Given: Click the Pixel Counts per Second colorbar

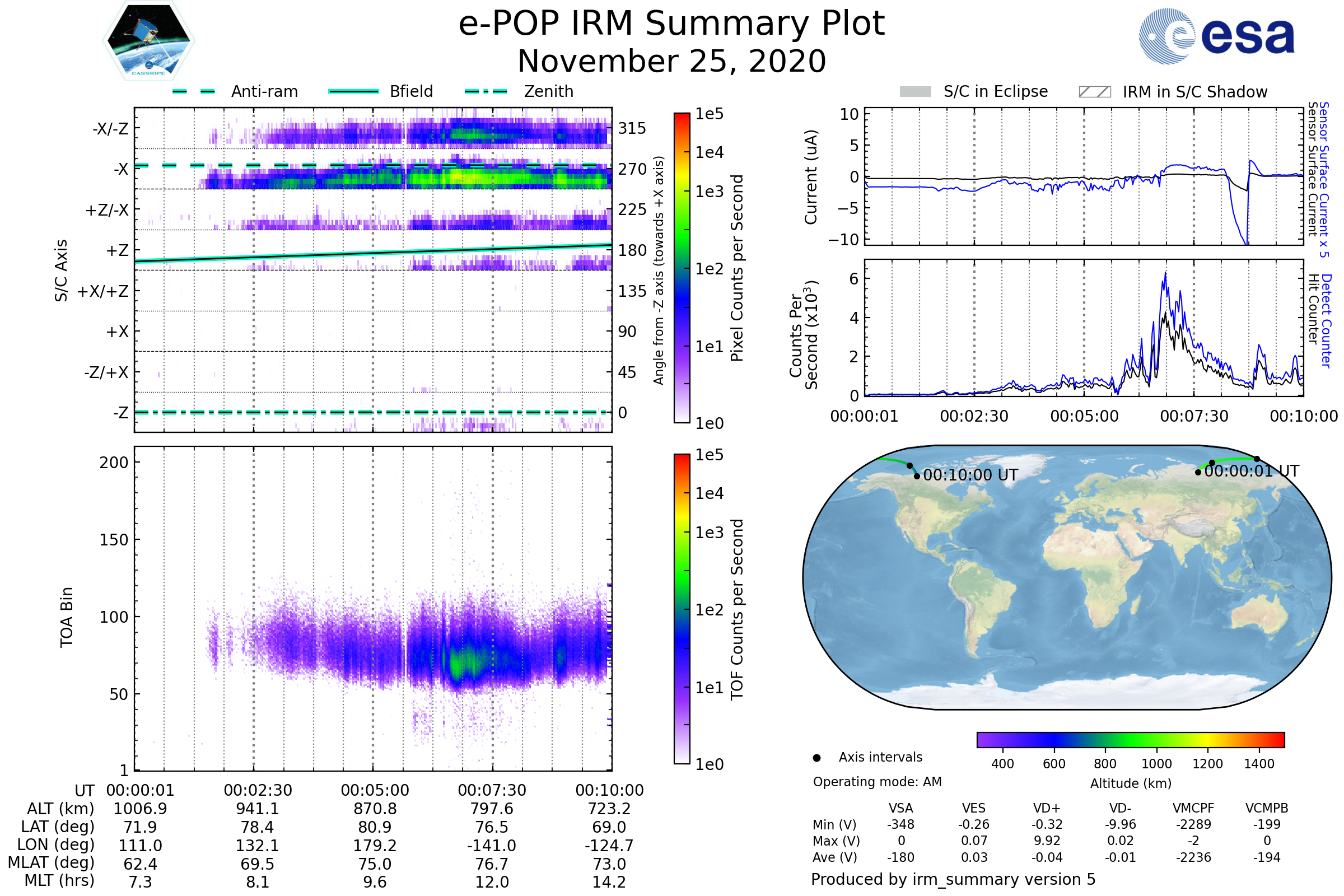Looking at the screenshot, I should (x=682, y=268).
